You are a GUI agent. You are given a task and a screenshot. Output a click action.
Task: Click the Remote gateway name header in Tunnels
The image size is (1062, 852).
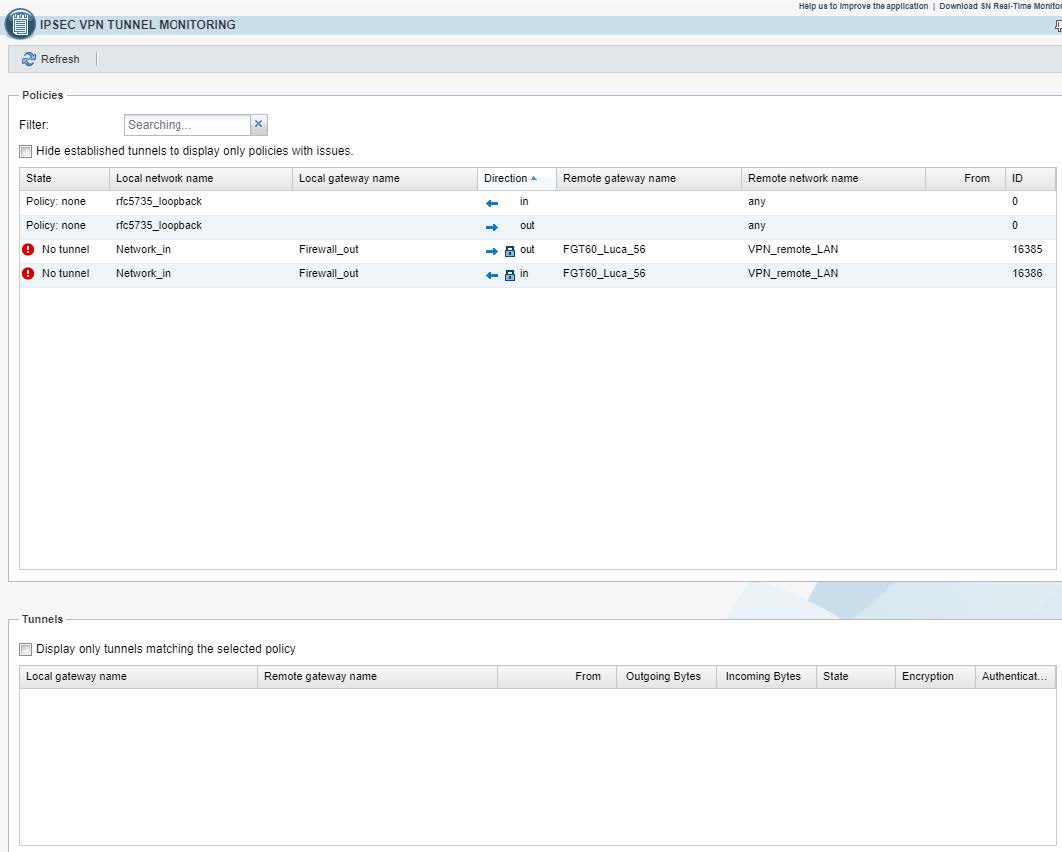377,677
